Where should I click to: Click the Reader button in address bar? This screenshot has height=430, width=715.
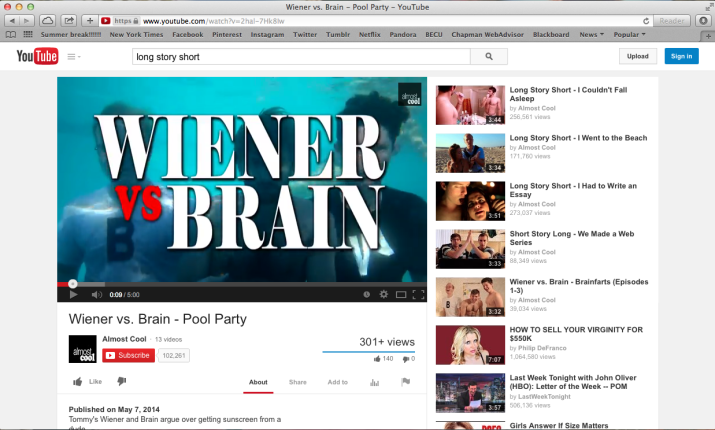coord(671,21)
